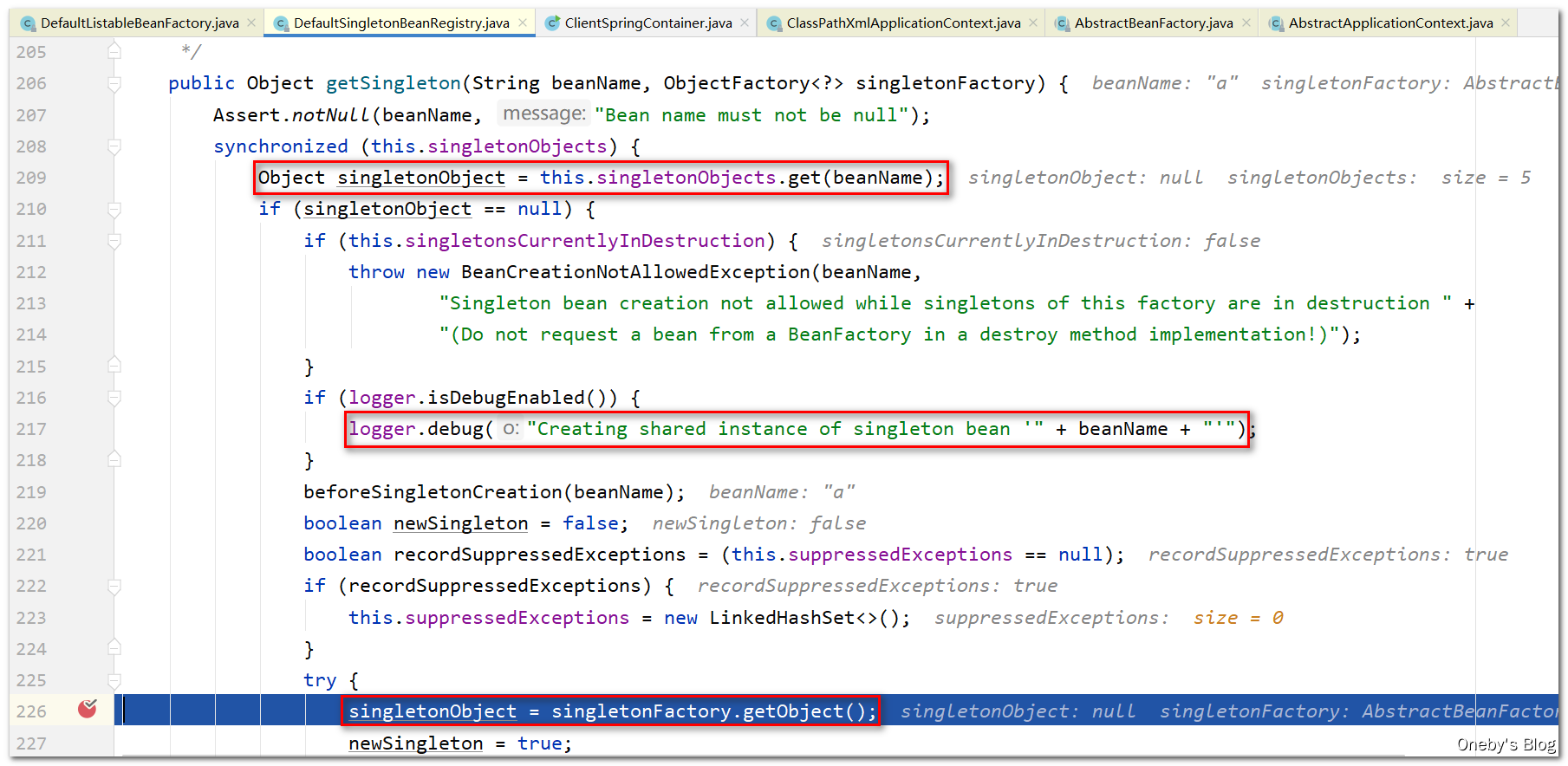
Task: Fold the recordSuppressedExceptions if at line 222
Action: click(x=114, y=587)
